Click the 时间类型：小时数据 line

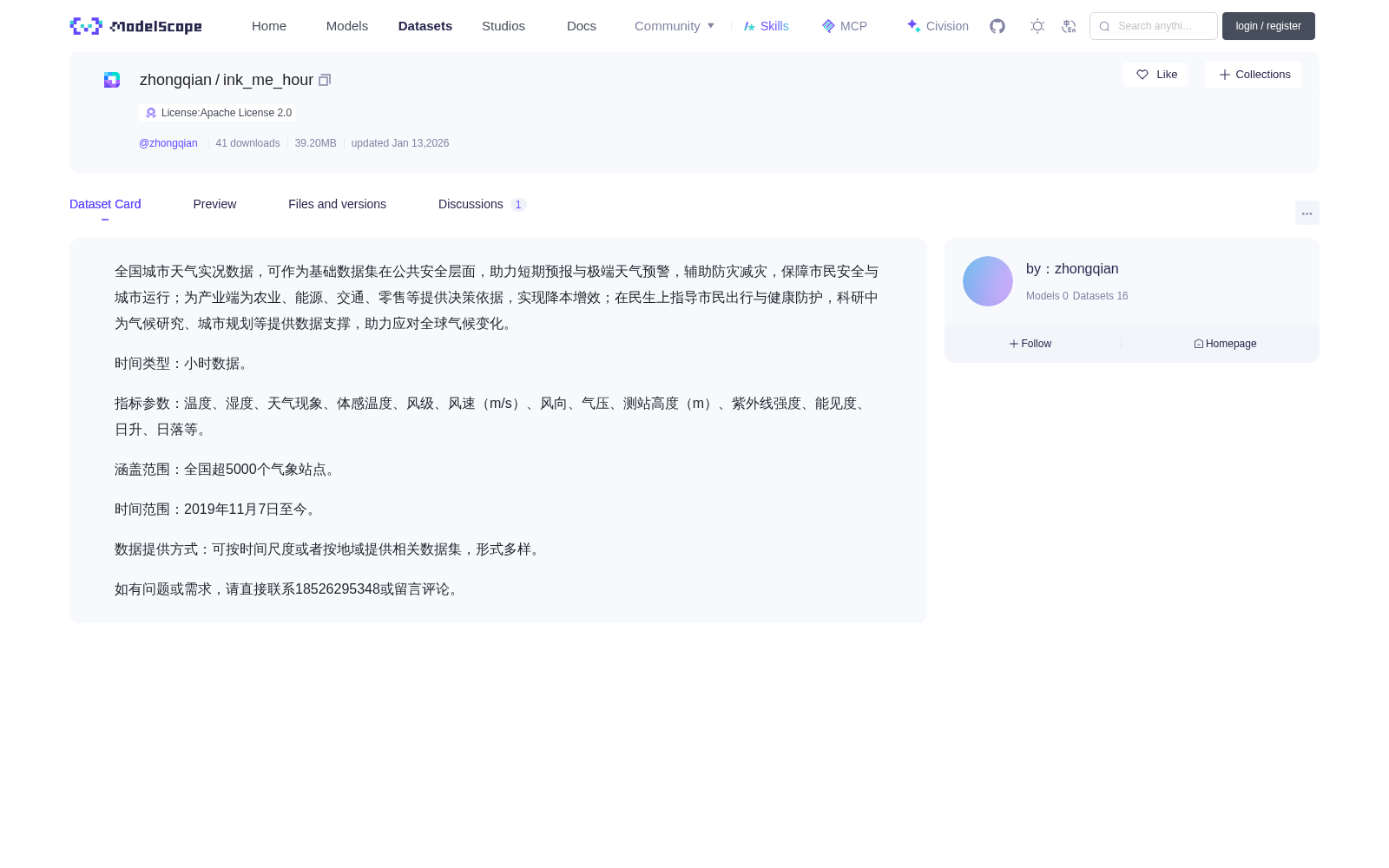pos(184,364)
